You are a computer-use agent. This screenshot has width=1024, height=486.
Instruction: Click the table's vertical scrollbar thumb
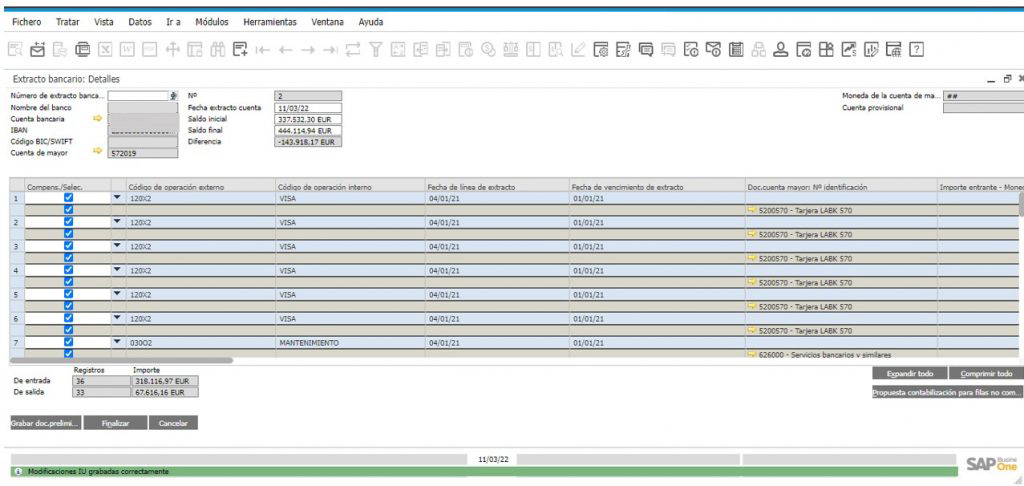(1021, 204)
